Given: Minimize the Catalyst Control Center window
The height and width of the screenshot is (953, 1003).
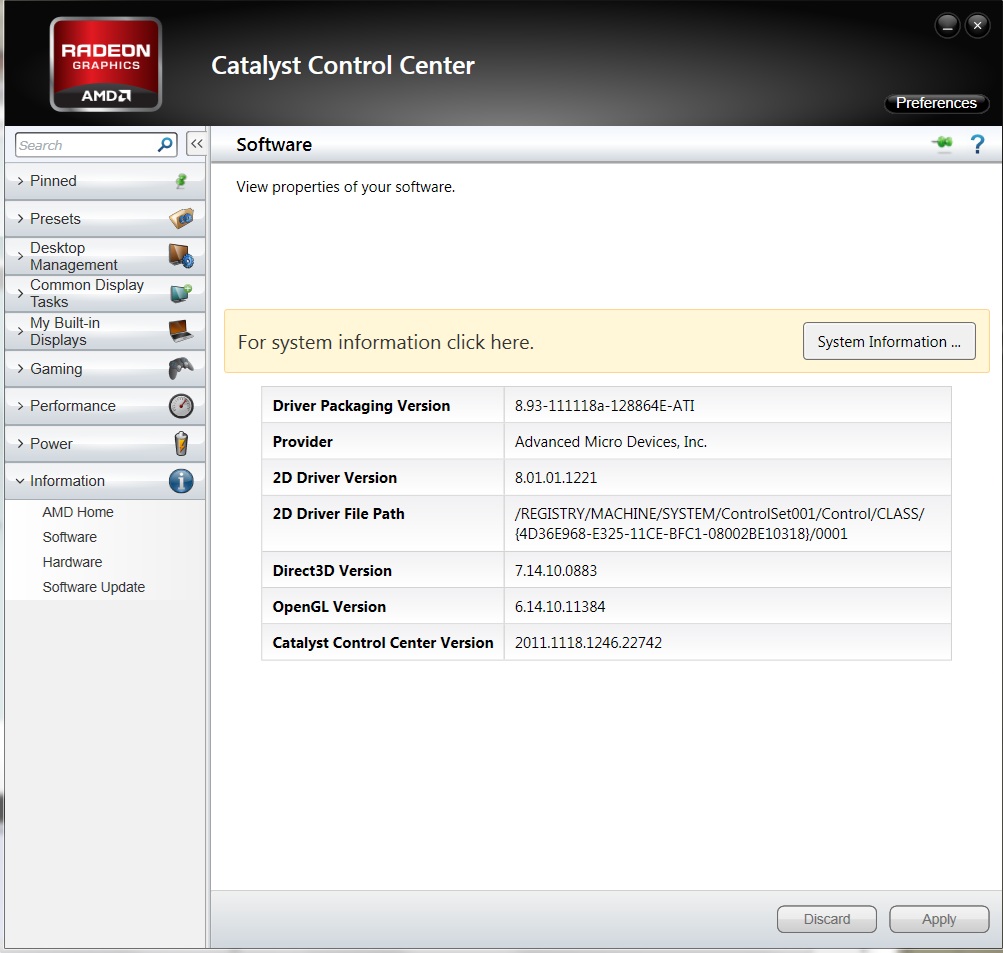Looking at the screenshot, I should 947,26.
